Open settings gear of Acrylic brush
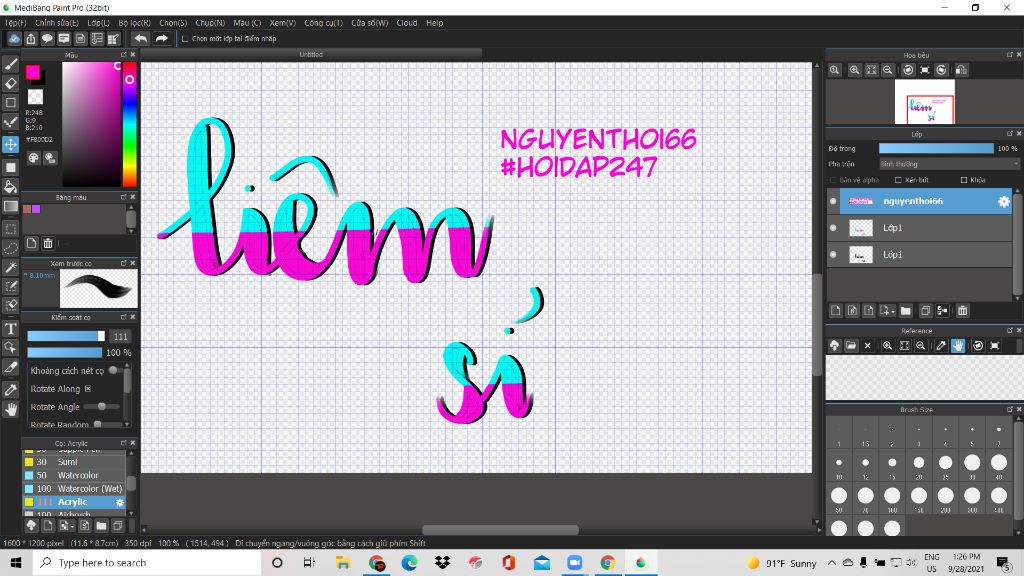The width and height of the screenshot is (1024, 576). (x=120, y=502)
